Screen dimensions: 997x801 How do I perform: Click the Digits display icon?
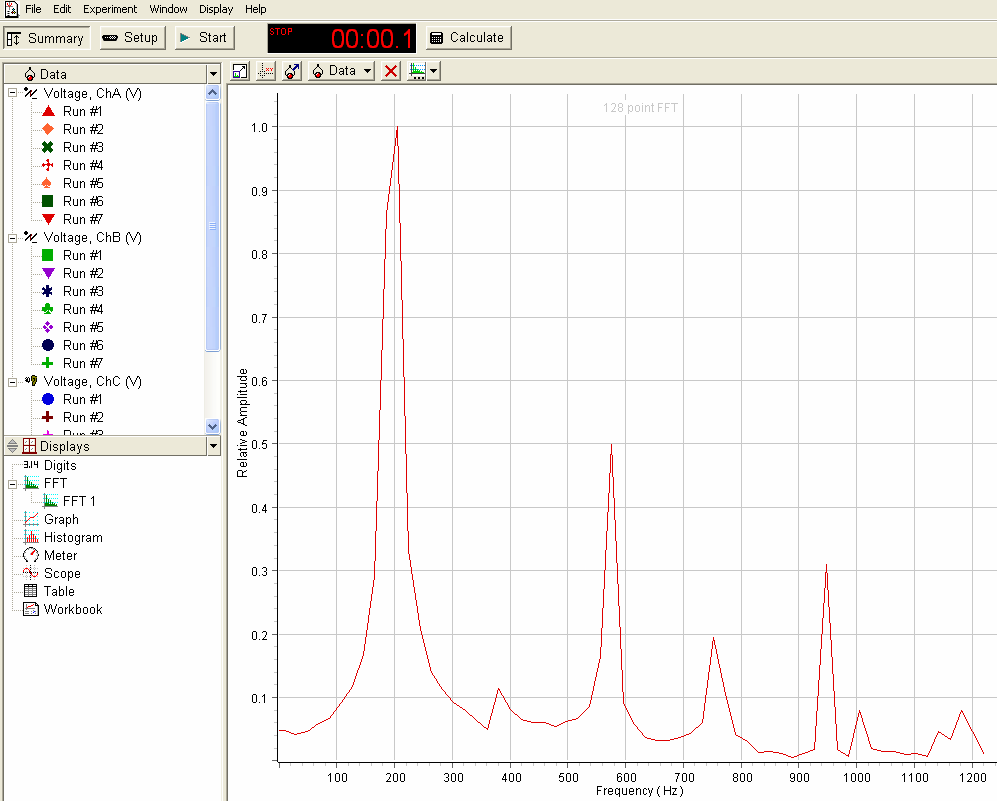pos(31,465)
